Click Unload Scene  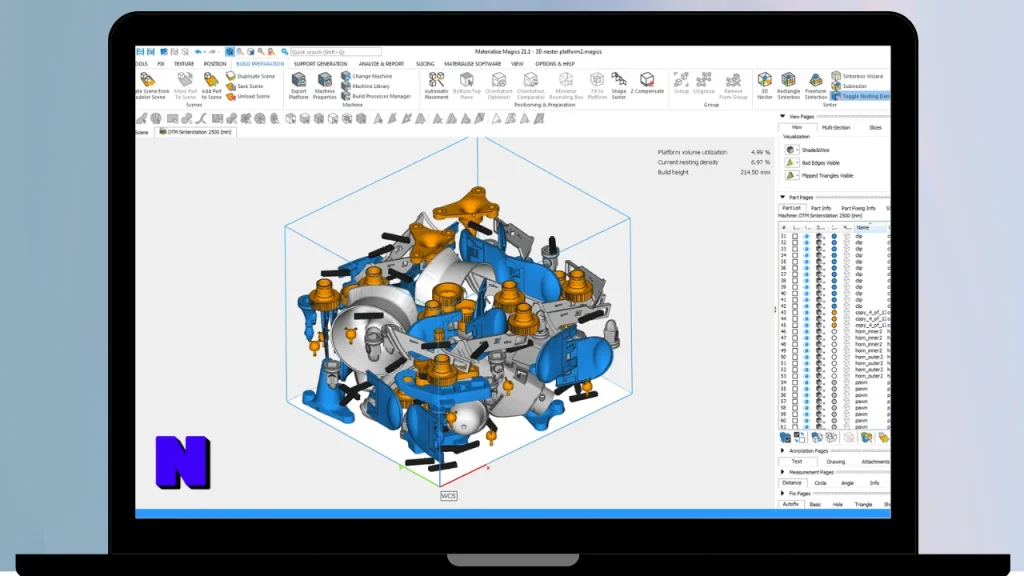point(248,96)
